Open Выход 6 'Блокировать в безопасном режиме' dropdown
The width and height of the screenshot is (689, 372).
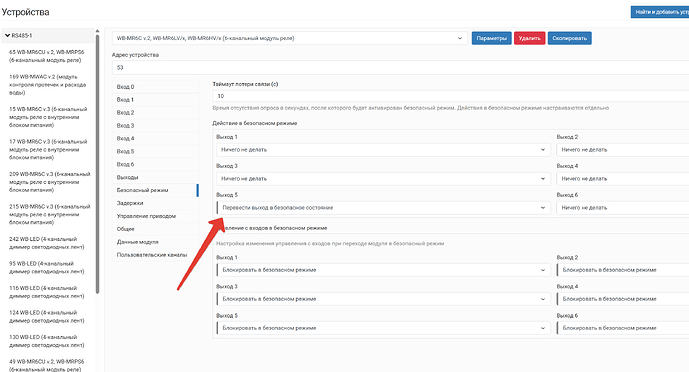point(623,328)
